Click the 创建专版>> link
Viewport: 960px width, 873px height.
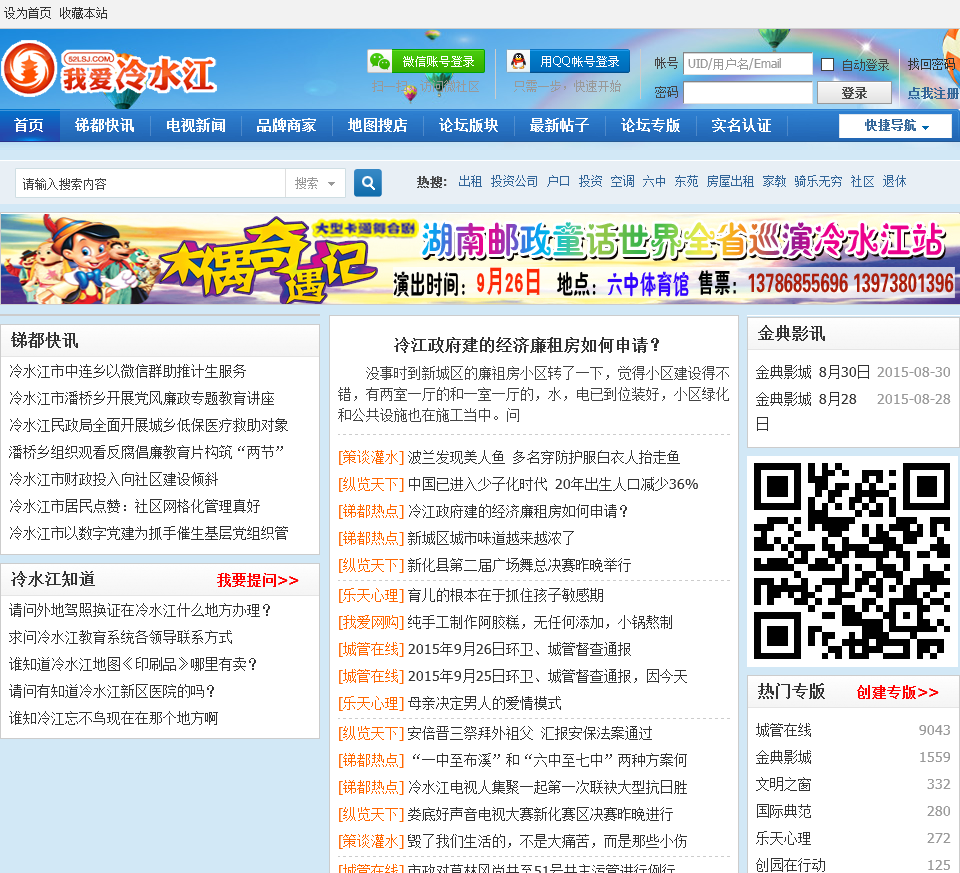point(898,692)
